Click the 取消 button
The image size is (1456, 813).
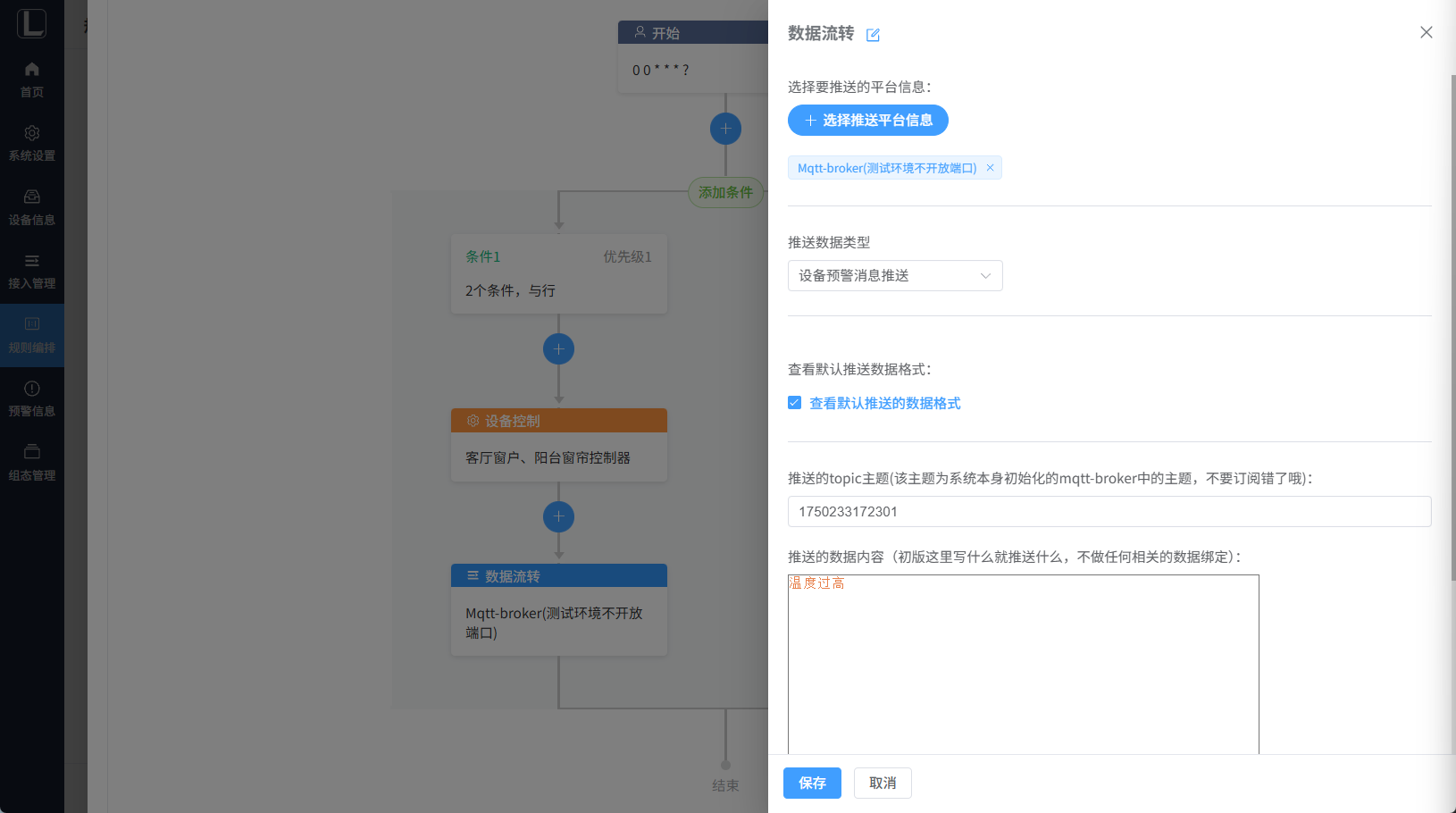point(882,784)
